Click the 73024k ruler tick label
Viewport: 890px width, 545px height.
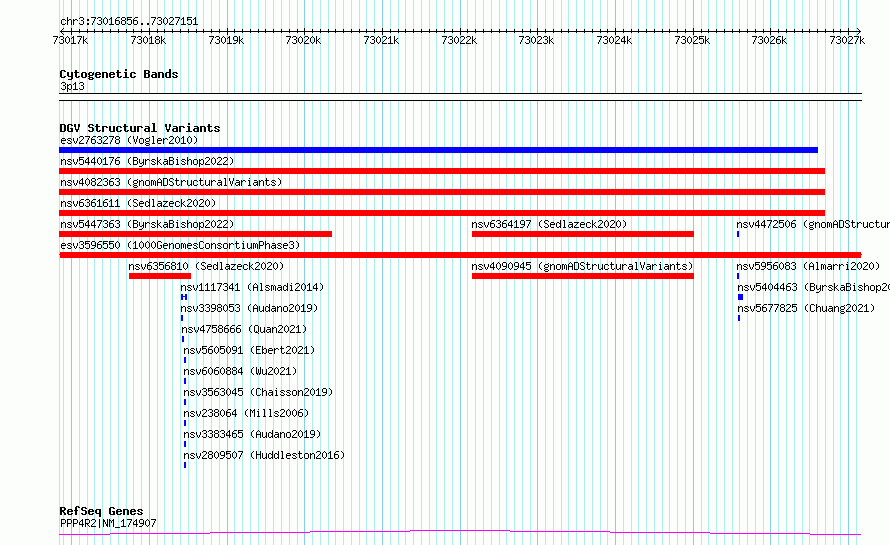pyautogui.click(x=614, y=40)
